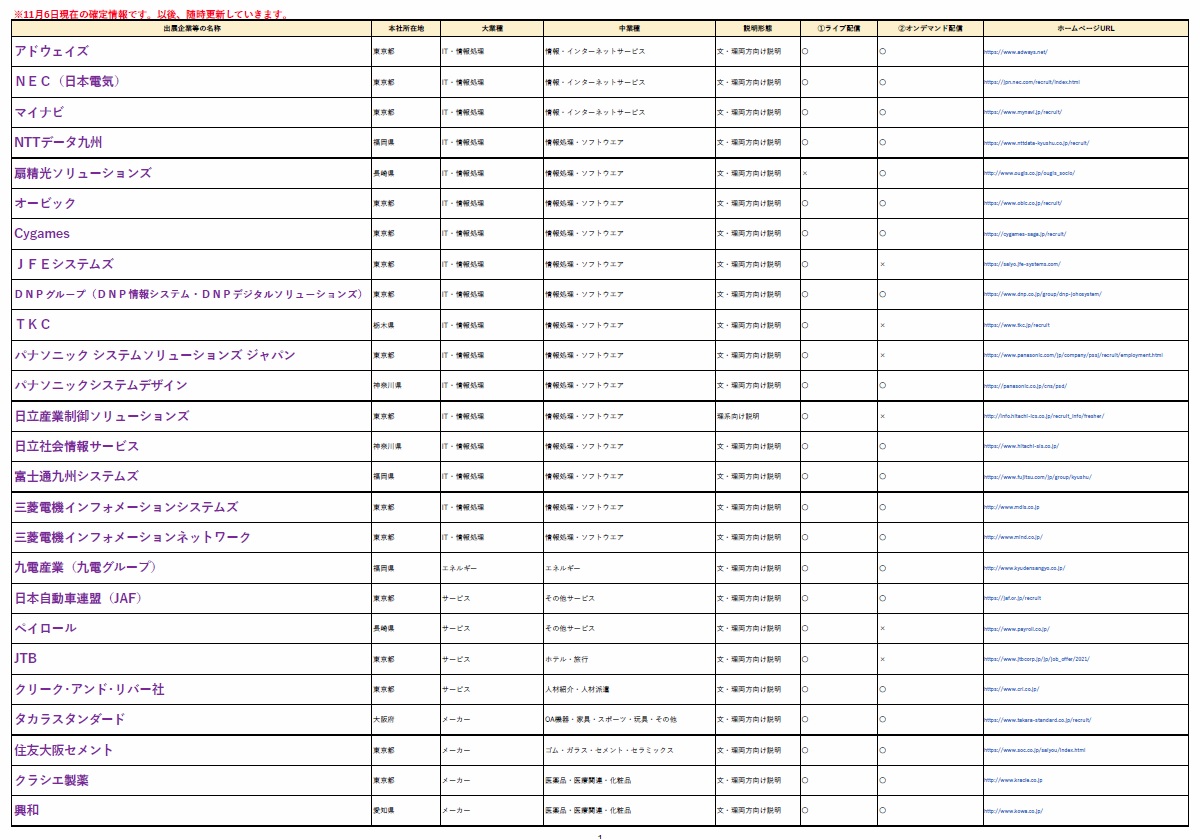
Task: Open the obic.co.jp recruit link
Action: 1023,203
